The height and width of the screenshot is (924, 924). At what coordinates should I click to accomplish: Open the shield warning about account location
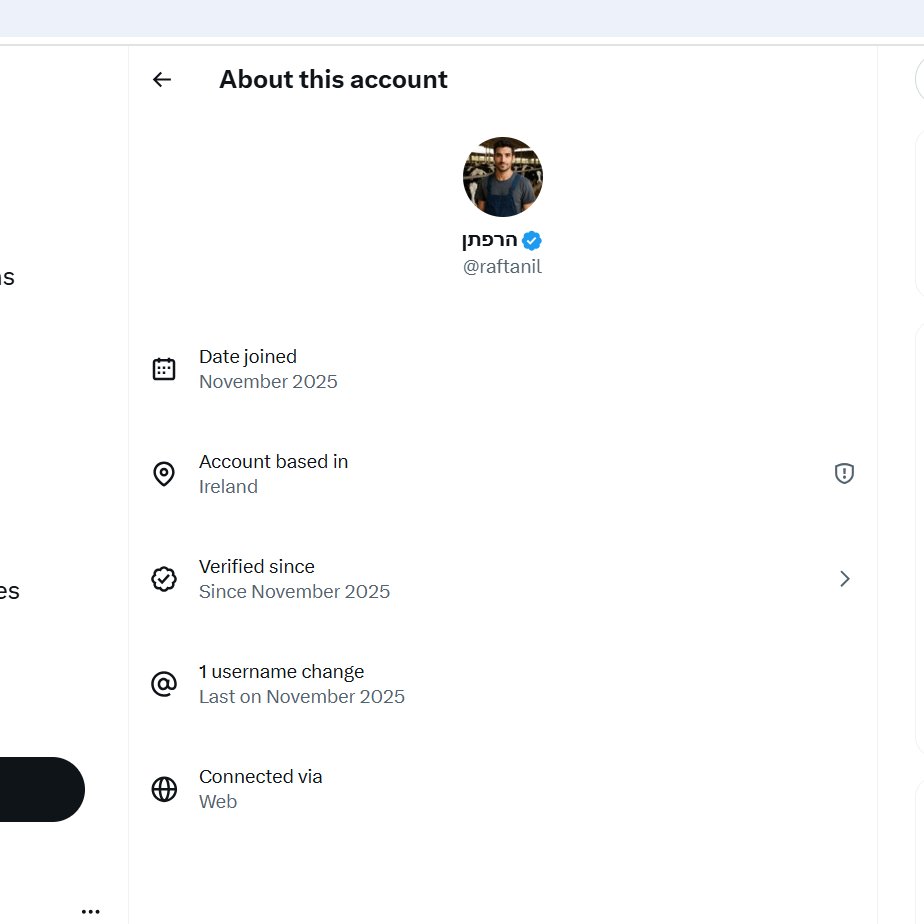pos(844,473)
